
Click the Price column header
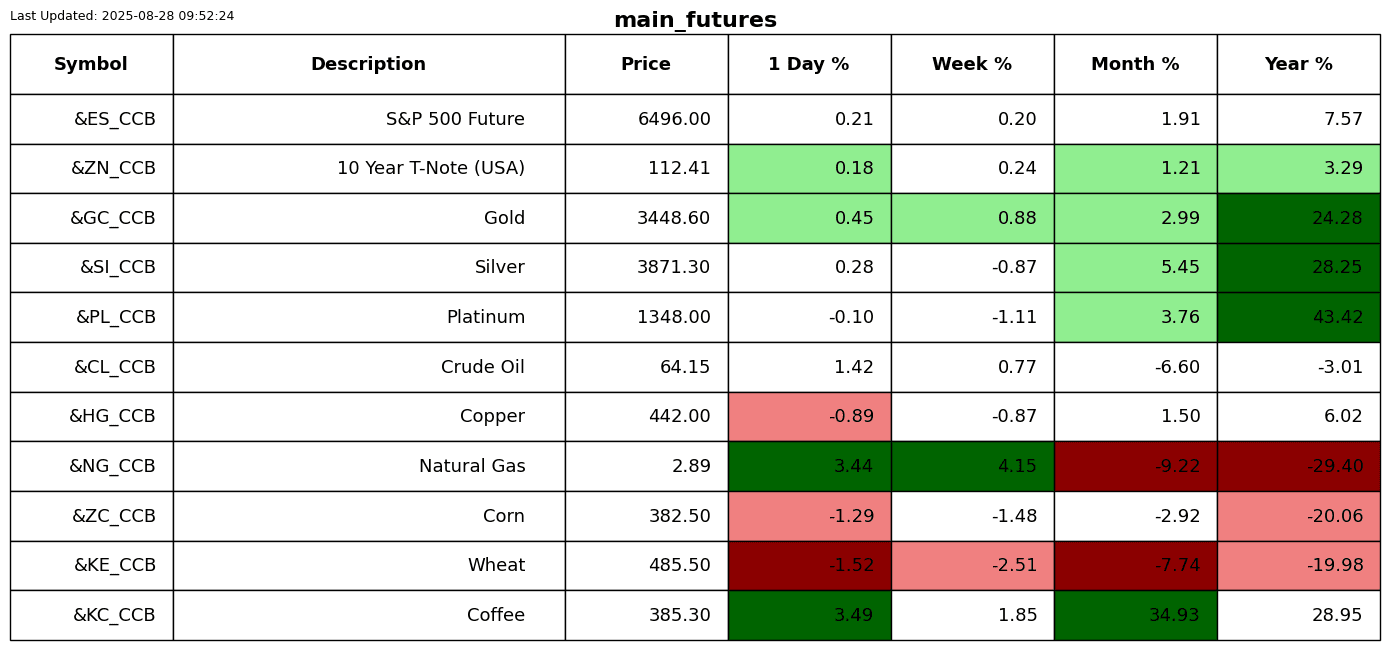pos(646,65)
